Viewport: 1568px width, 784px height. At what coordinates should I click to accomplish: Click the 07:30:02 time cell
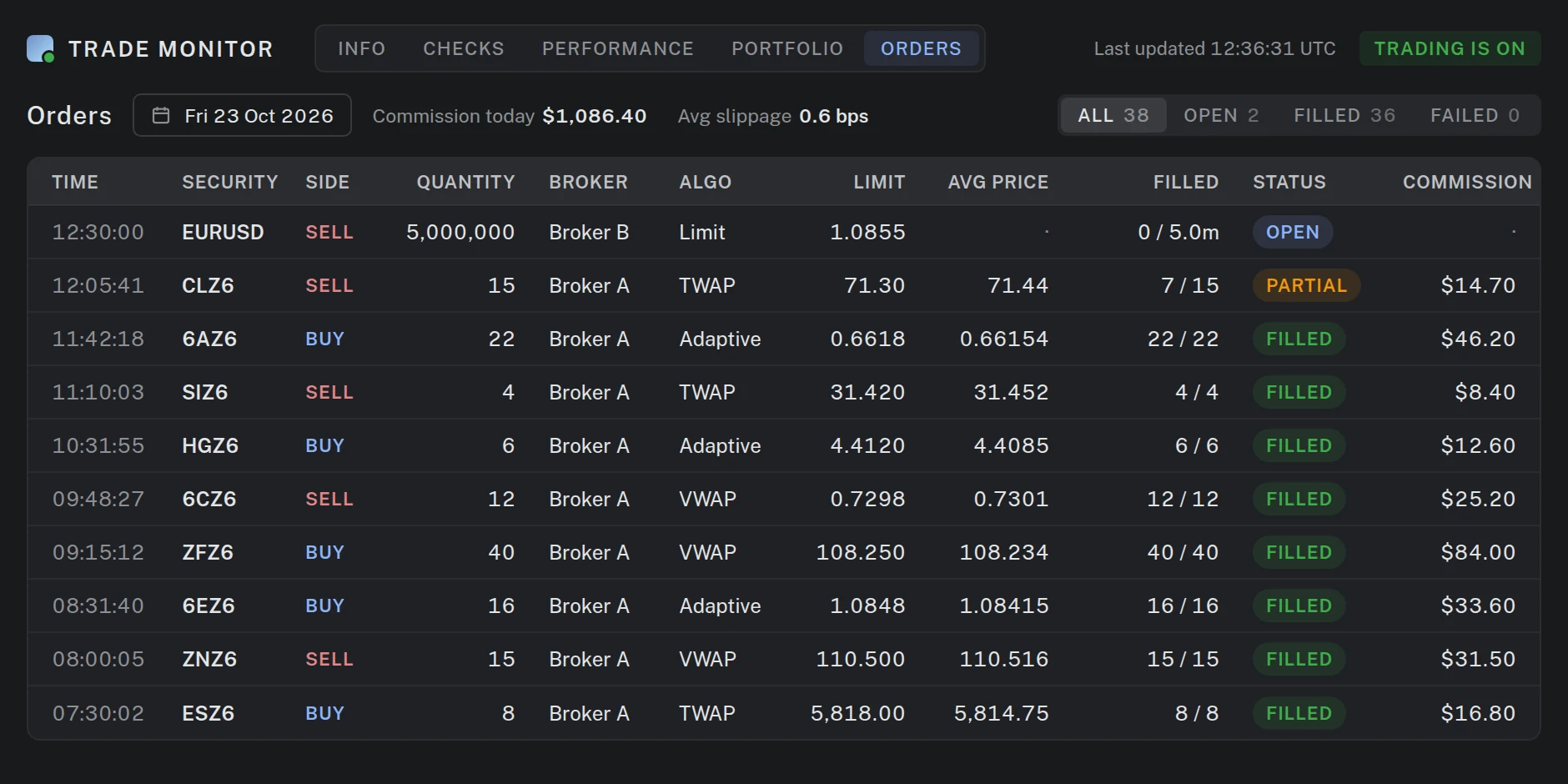tap(98, 713)
